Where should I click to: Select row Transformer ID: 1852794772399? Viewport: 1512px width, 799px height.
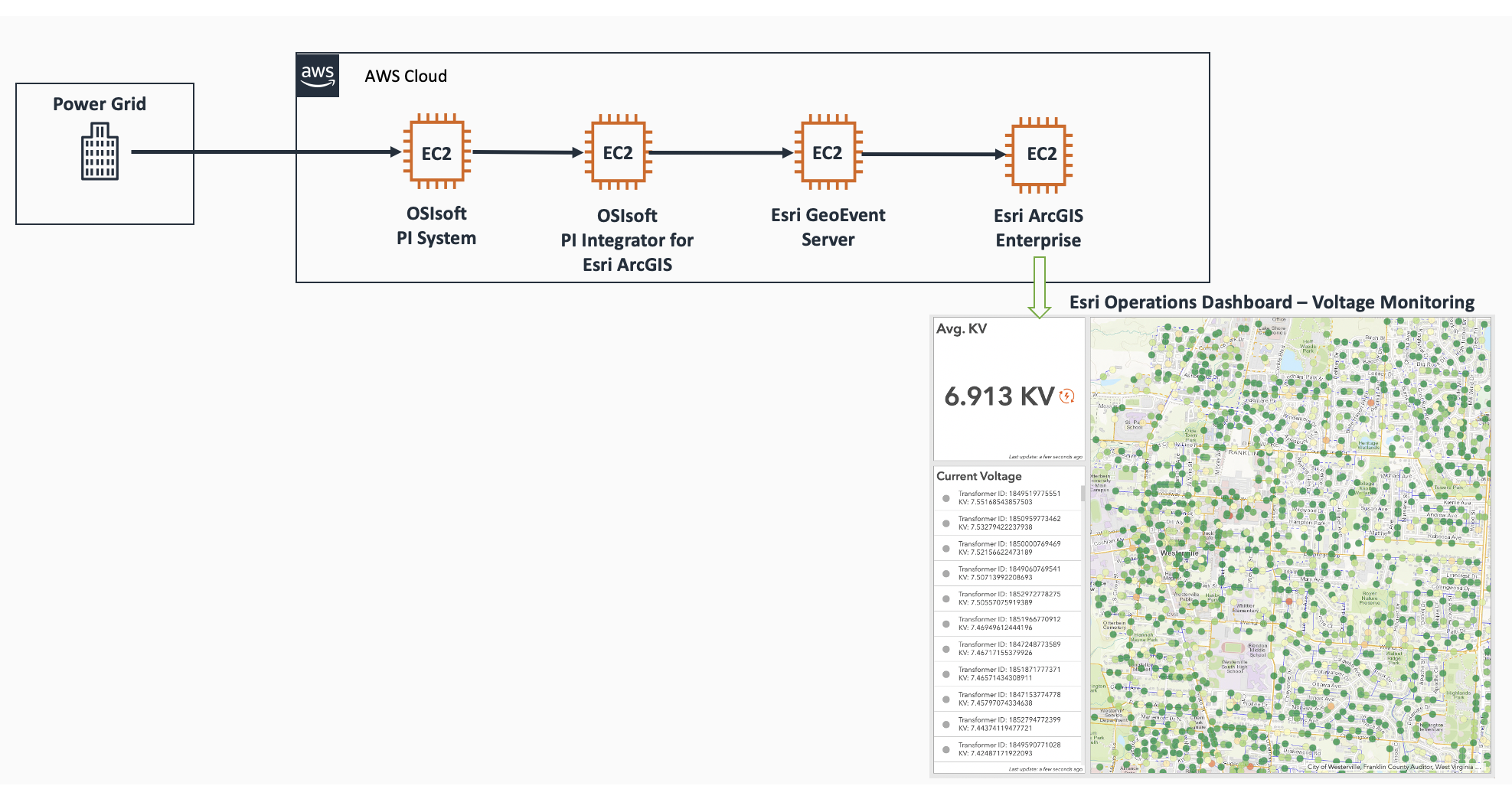1007,724
